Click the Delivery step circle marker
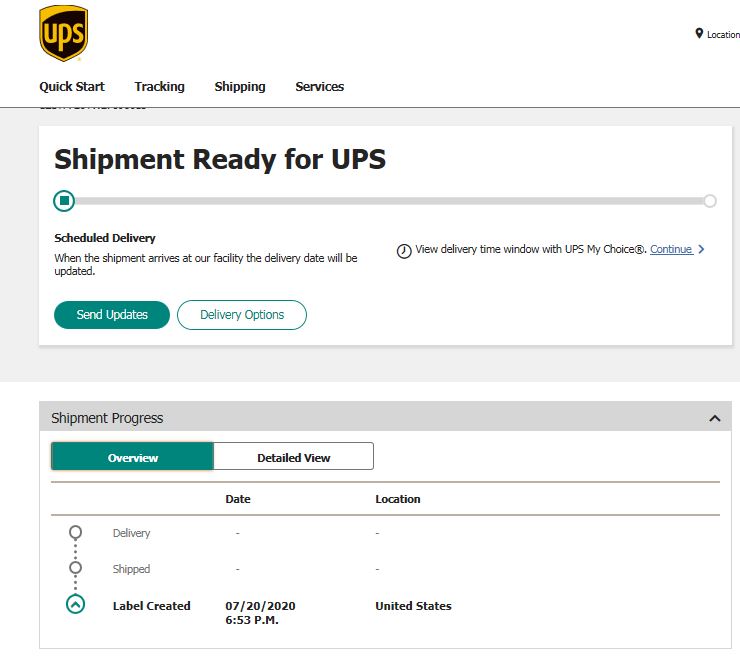 coord(75,532)
